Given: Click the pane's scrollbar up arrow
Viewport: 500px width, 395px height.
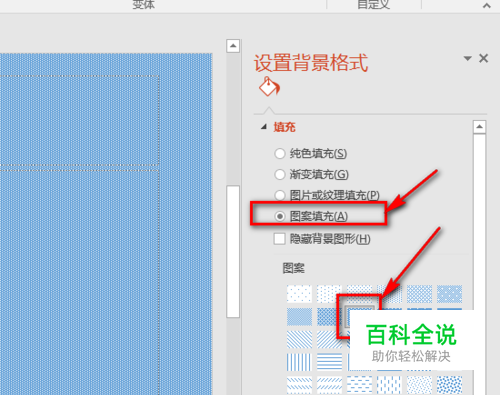Looking at the screenshot, I should [479, 127].
